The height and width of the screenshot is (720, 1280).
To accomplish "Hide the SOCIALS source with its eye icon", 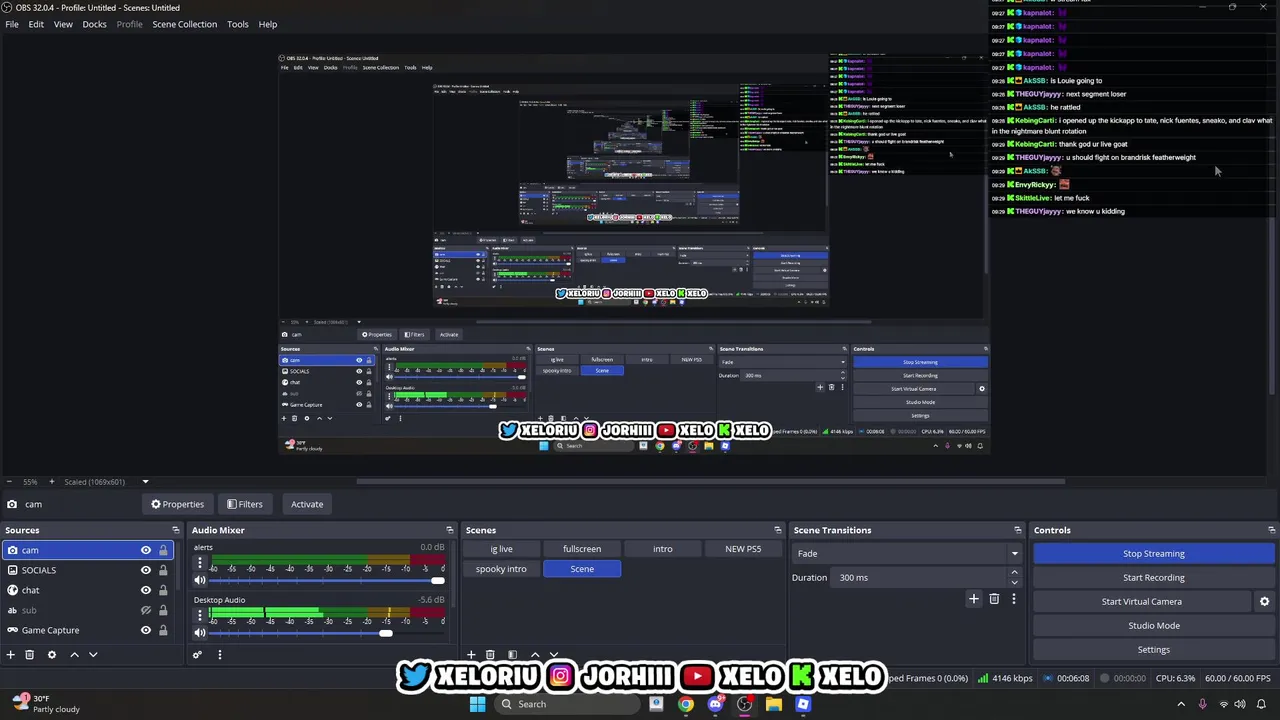I will tap(146, 570).
